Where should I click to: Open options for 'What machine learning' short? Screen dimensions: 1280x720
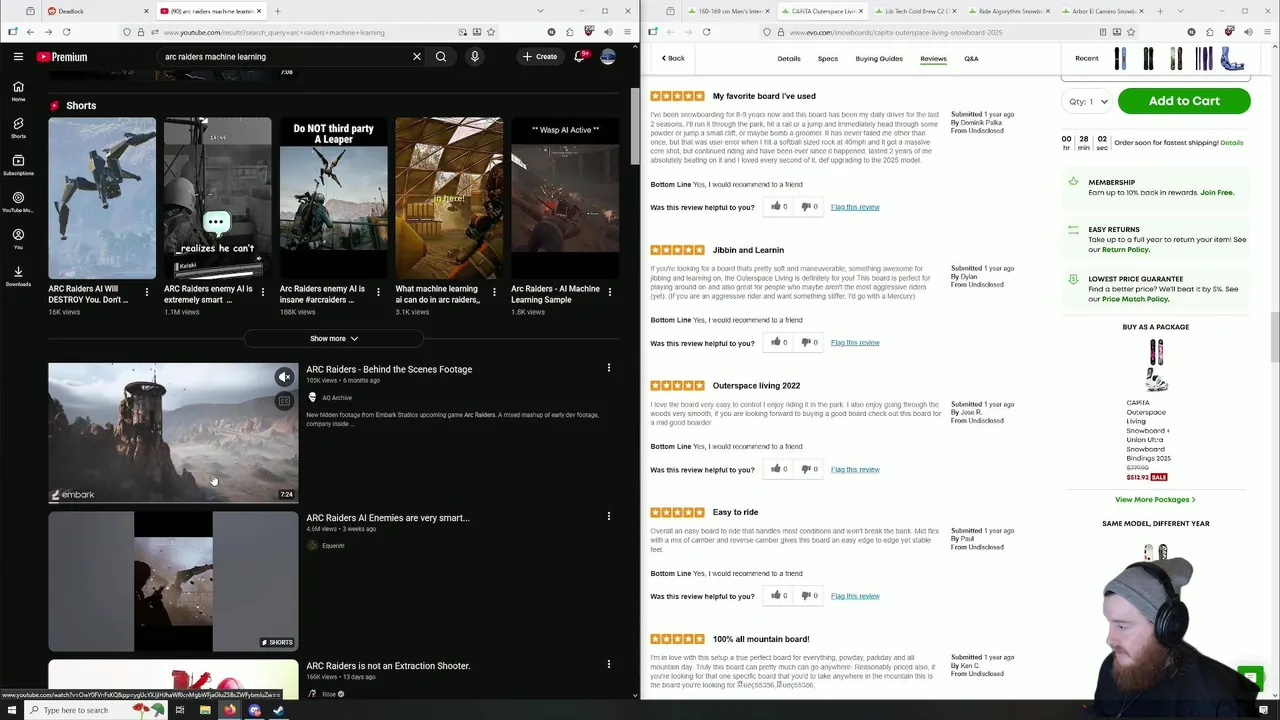click(494, 292)
